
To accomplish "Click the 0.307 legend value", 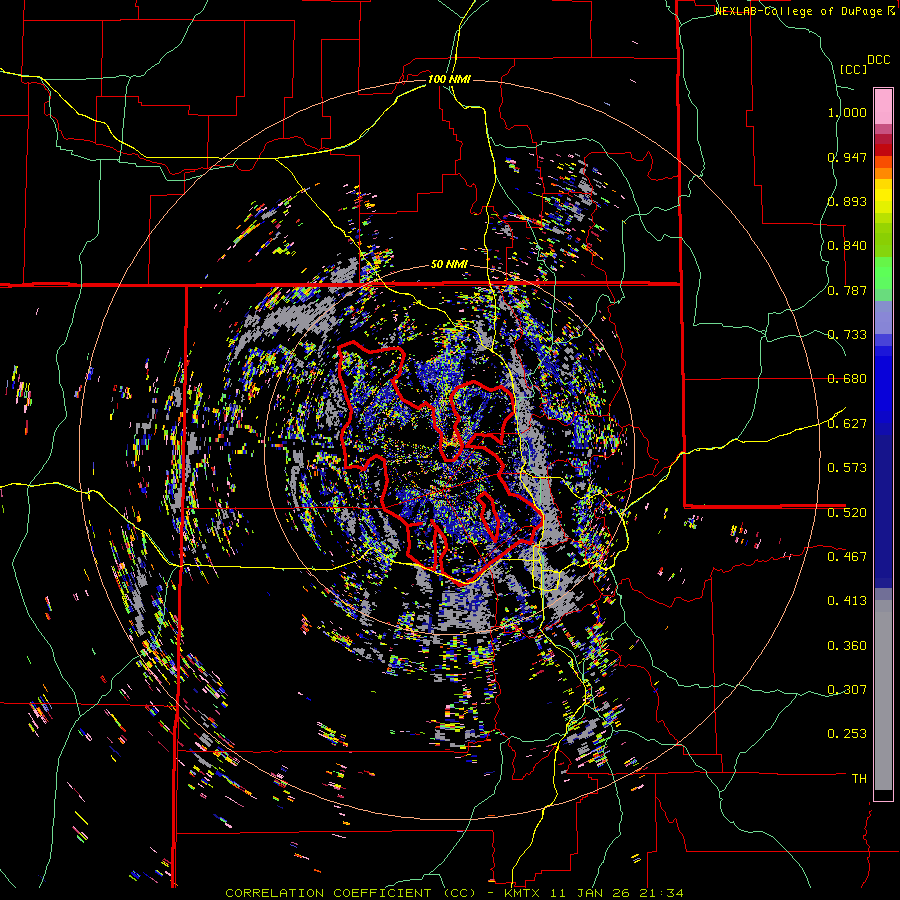I will [x=847, y=690].
